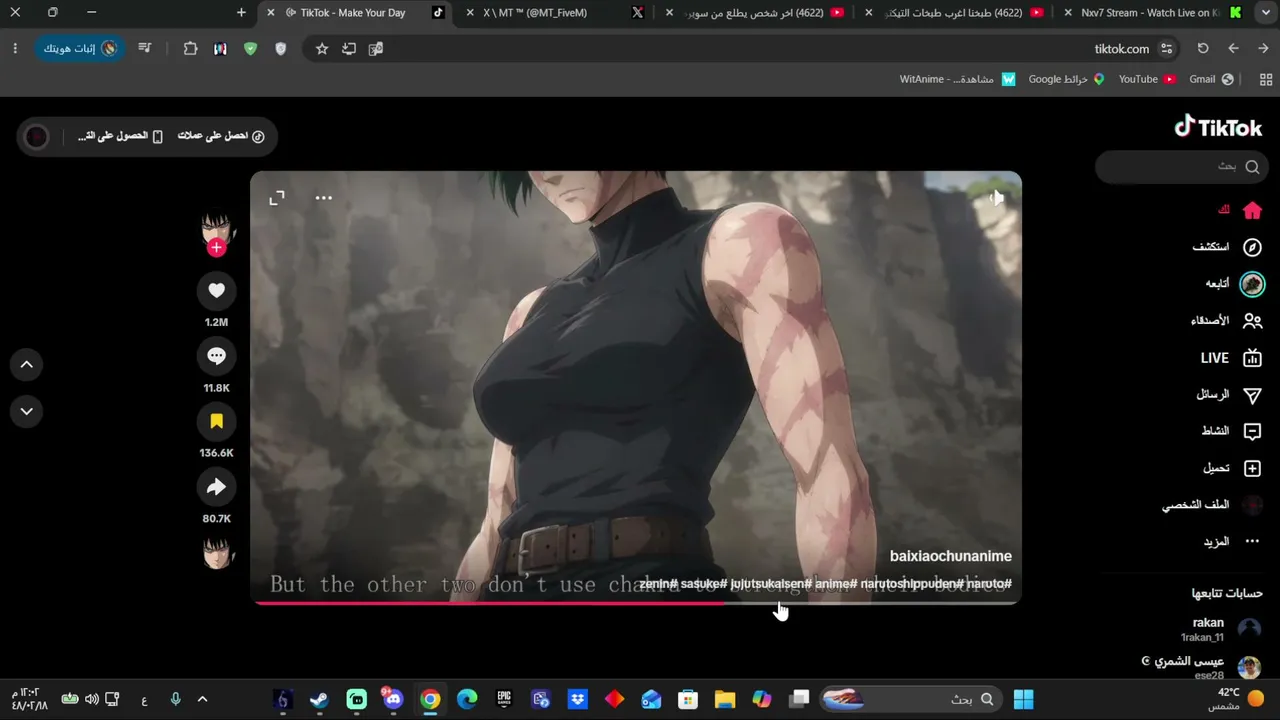Viewport: 1280px width, 720px height.
Task: Open the Chrome apps grid in bookmarks bar
Action: tap(1266, 79)
